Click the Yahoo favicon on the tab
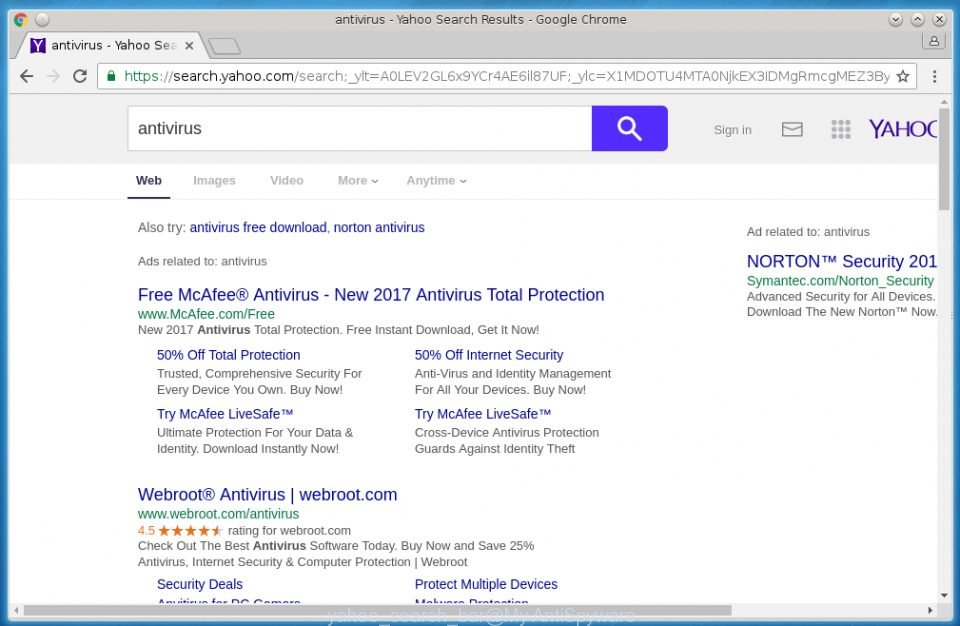This screenshot has height=626, width=960. (x=38, y=45)
